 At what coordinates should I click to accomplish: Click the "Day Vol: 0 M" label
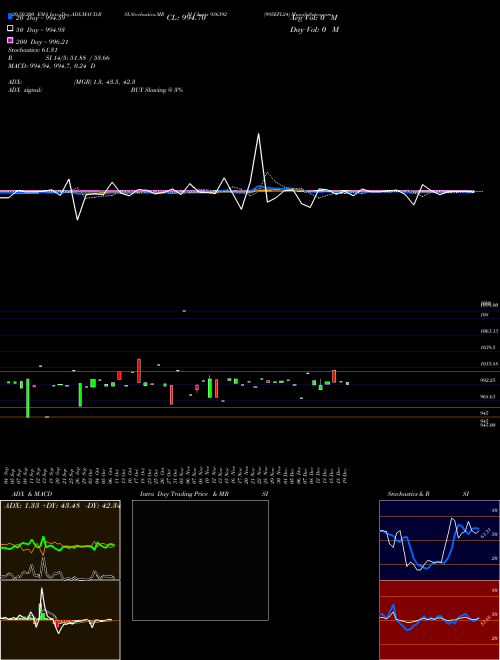point(314,29)
